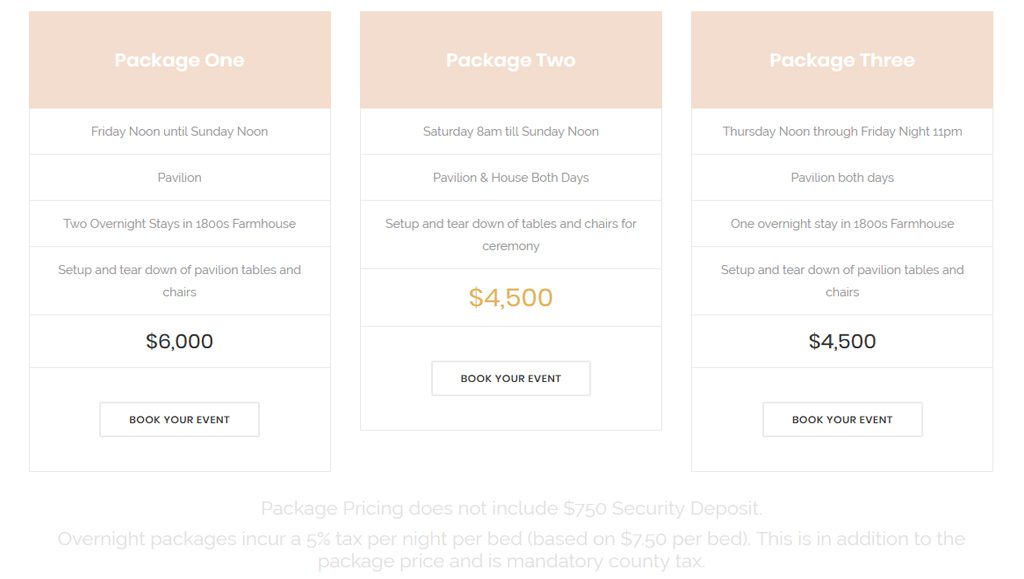
Task: Click Book Your Event under Package One
Action: point(180,419)
